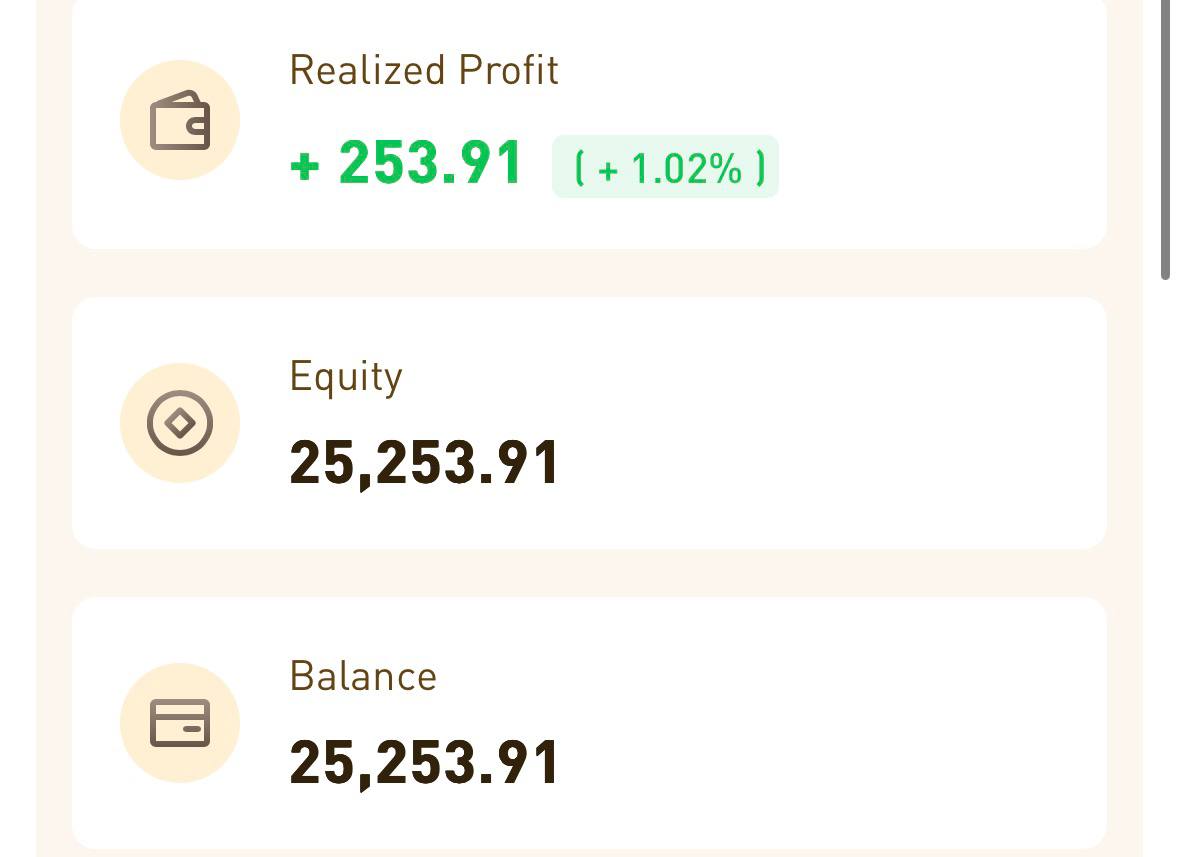Image resolution: width=1179 pixels, height=857 pixels.
Task: Click the credit card icon beside Balance
Action: [x=180, y=723]
